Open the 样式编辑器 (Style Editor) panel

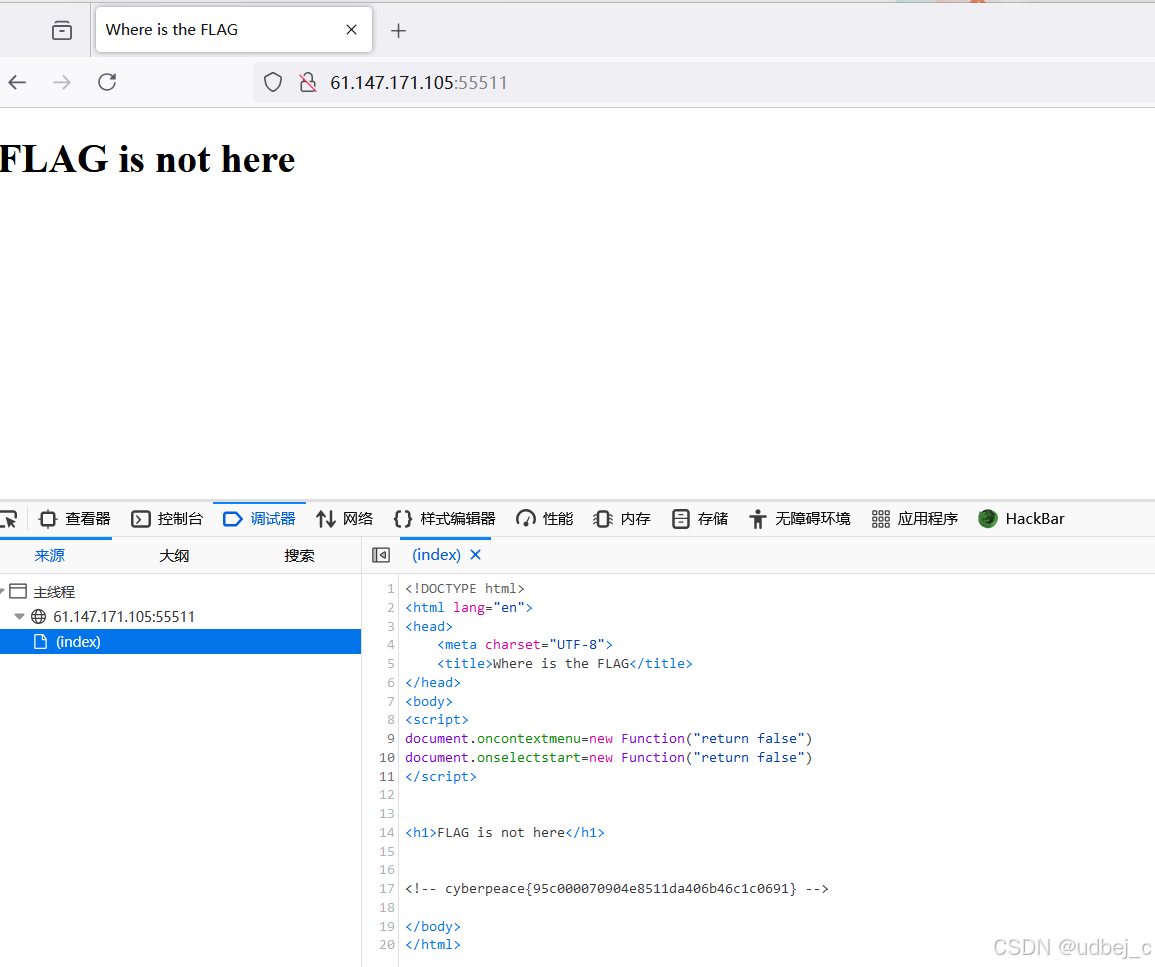444,518
